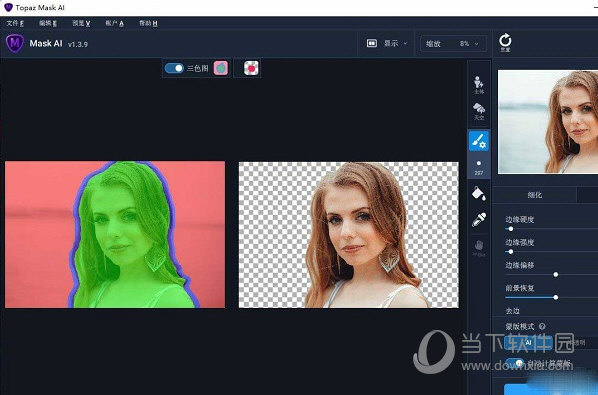Click the 边缘强度 edge strength slider handle
Viewport: 598px width, 395px height.
tap(511, 252)
